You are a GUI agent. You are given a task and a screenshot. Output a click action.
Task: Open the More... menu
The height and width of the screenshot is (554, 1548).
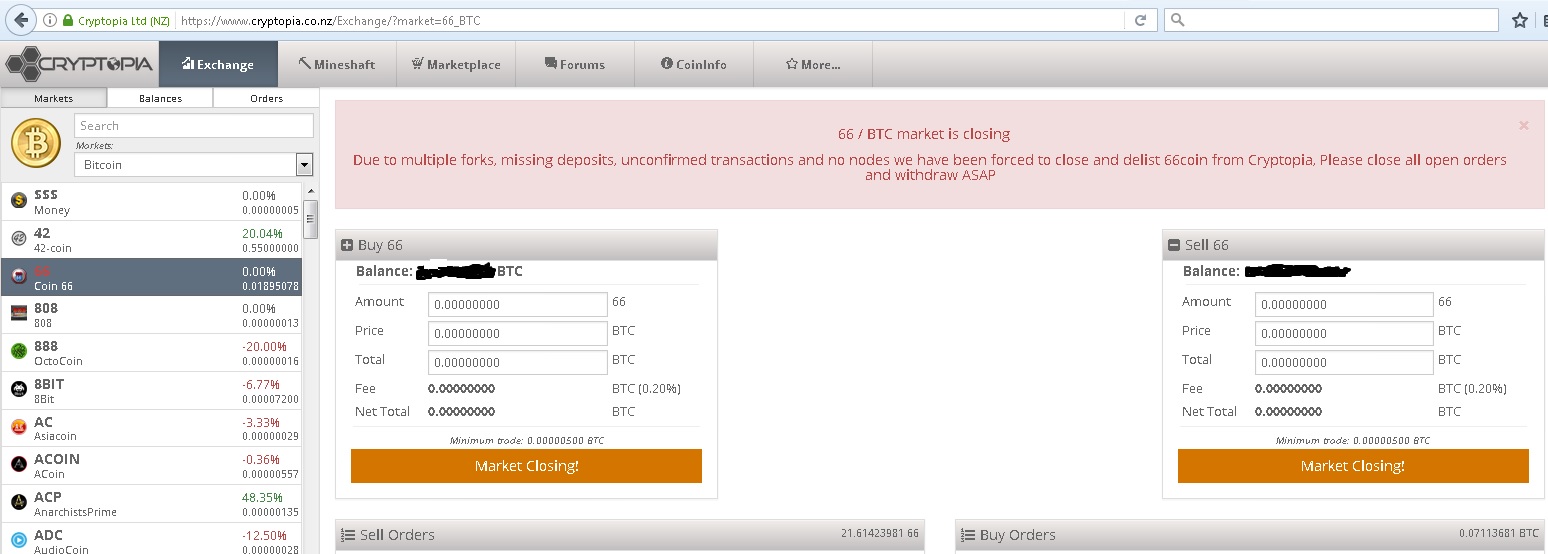[813, 64]
